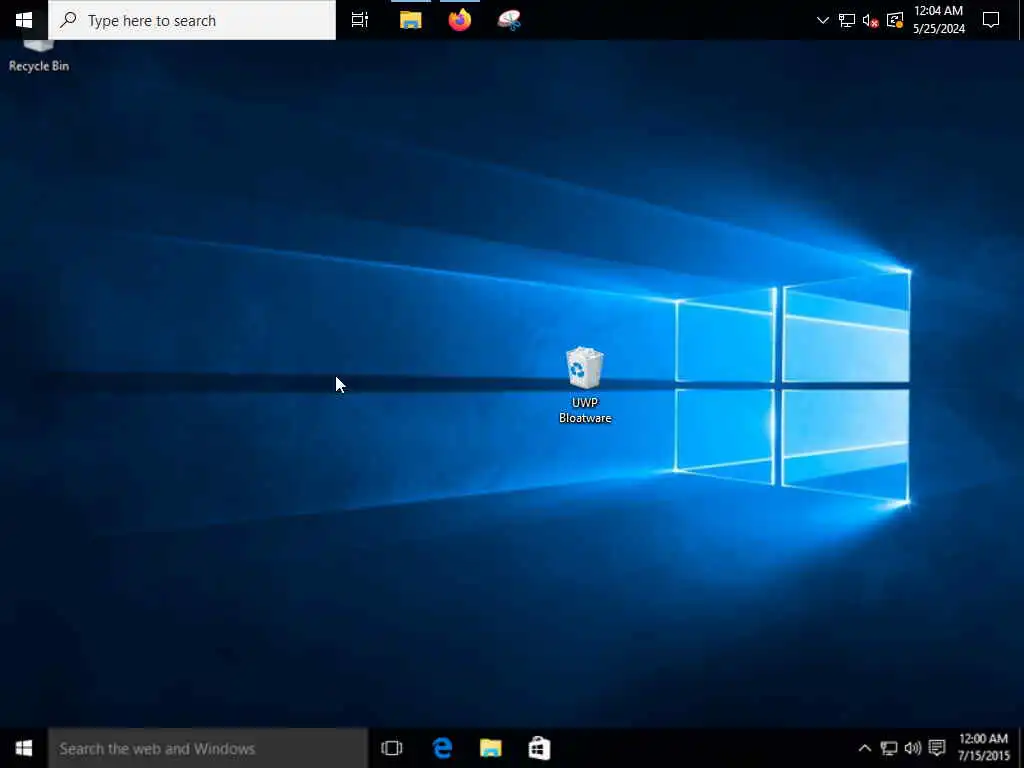Open File Explorer on the bottom taskbar
This screenshot has width=1024, height=768.
(x=490, y=748)
